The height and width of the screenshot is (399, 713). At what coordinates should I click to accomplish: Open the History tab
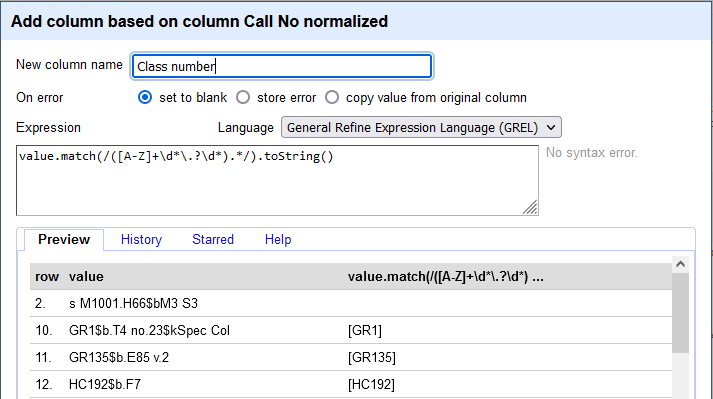[x=141, y=239]
